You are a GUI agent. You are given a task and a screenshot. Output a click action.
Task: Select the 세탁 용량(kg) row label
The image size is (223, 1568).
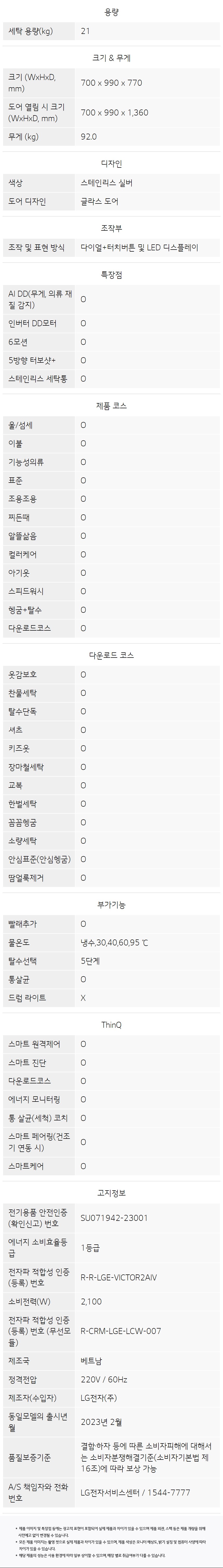click(30, 31)
